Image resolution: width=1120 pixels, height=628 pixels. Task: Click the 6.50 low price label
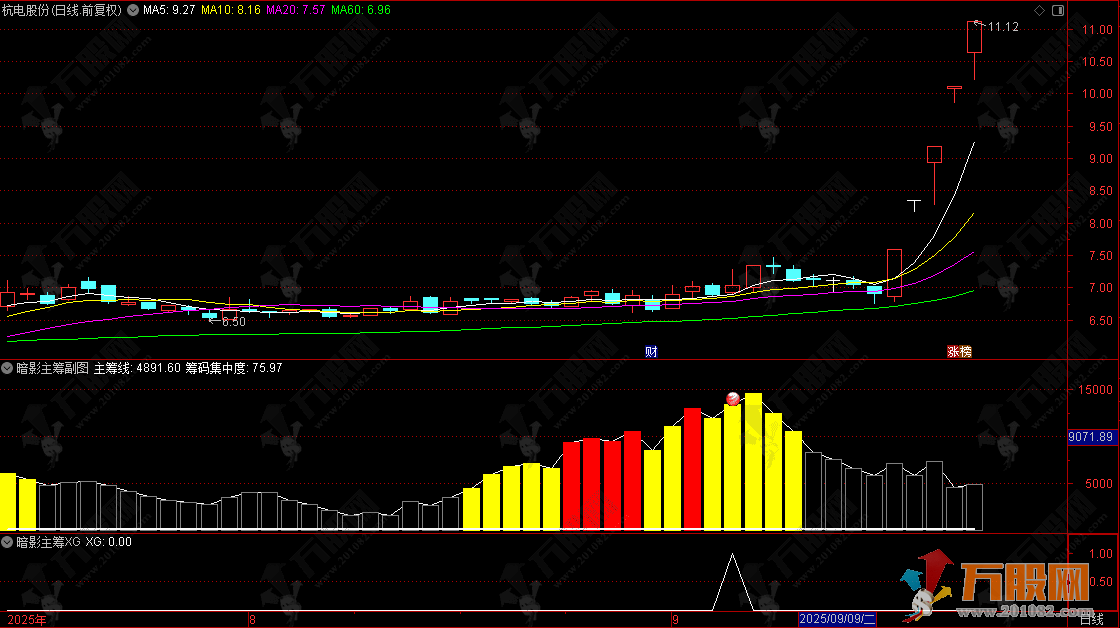[234, 322]
